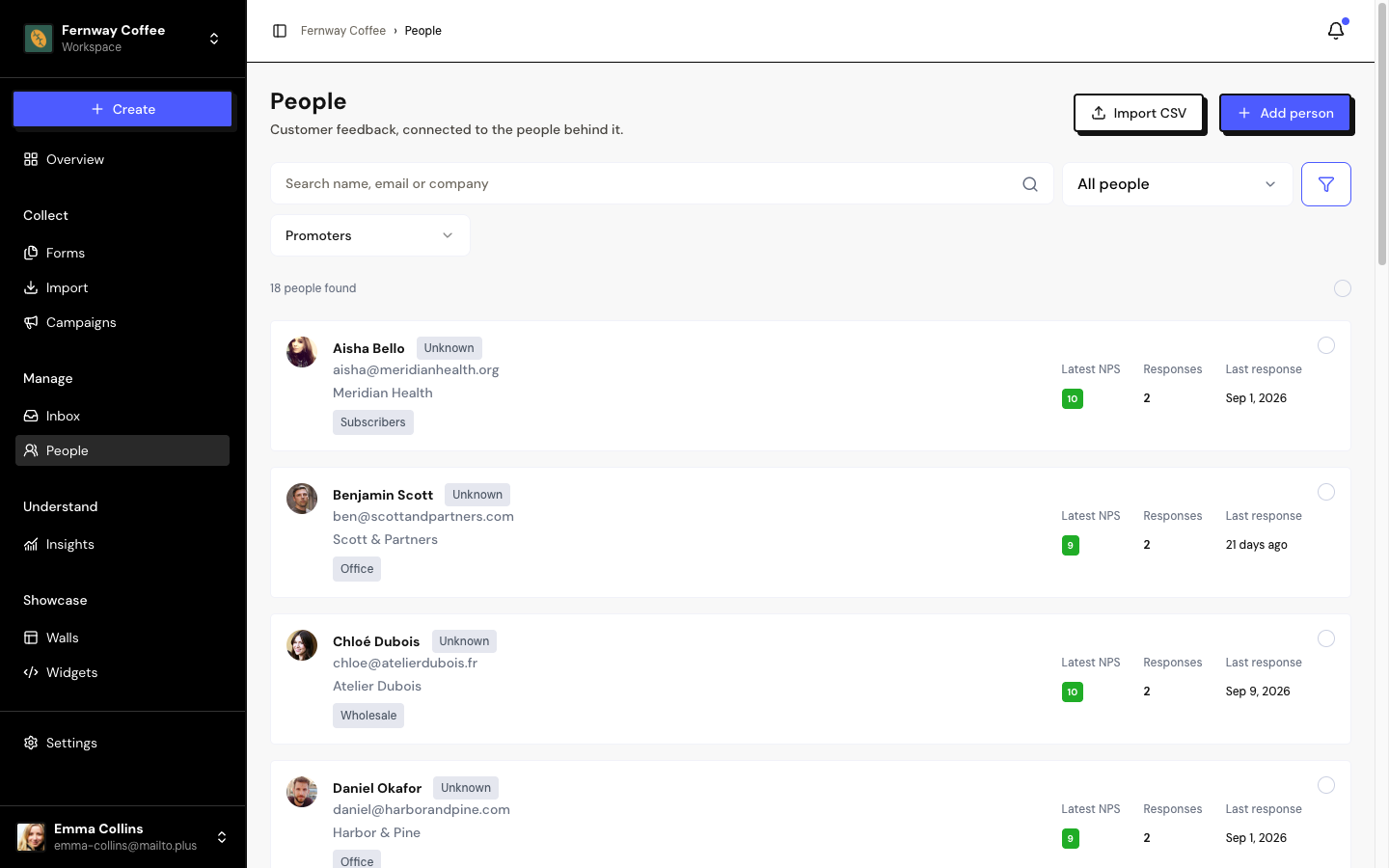Select the row checkbox for Daniel Okafor
The width and height of the screenshot is (1389, 868).
pos(1326,785)
